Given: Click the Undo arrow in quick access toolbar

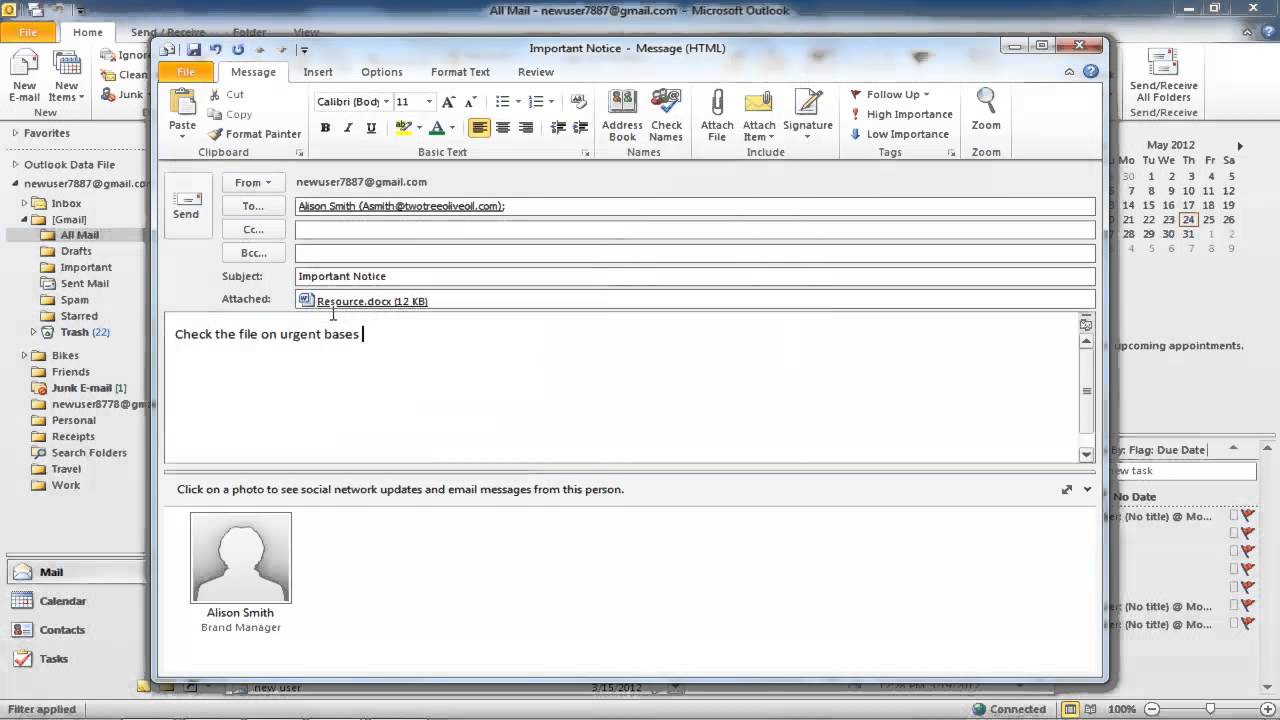Looking at the screenshot, I should [x=215, y=49].
